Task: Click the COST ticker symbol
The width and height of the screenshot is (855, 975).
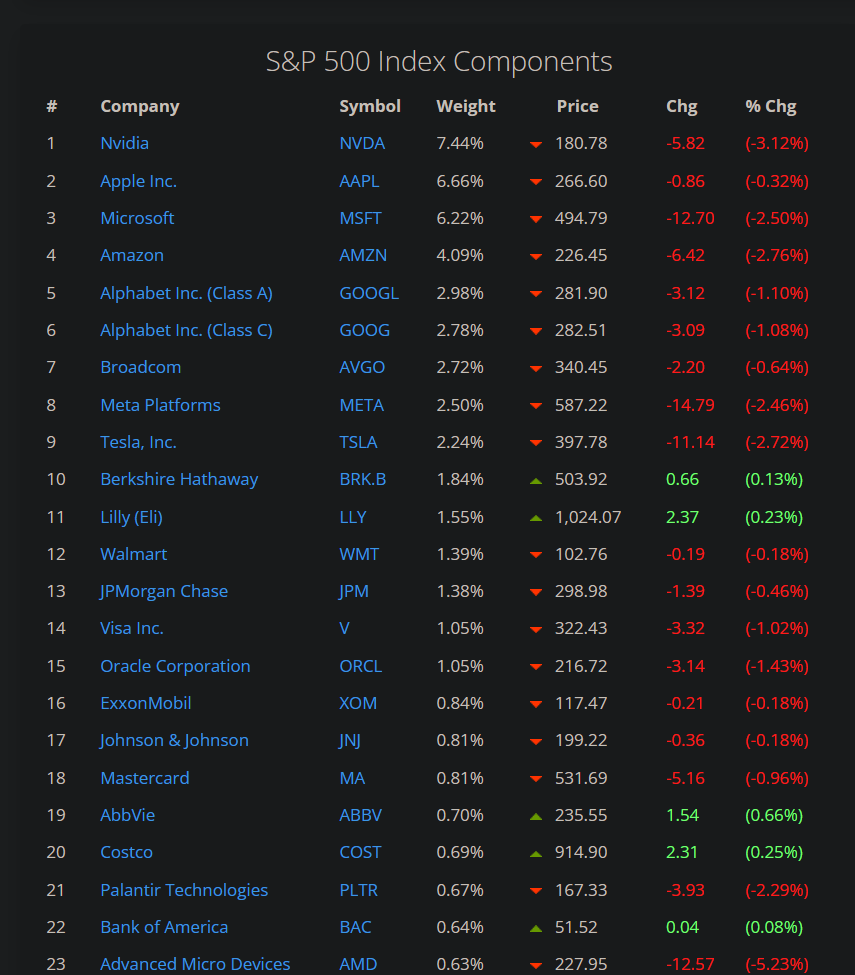Action: click(x=360, y=853)
